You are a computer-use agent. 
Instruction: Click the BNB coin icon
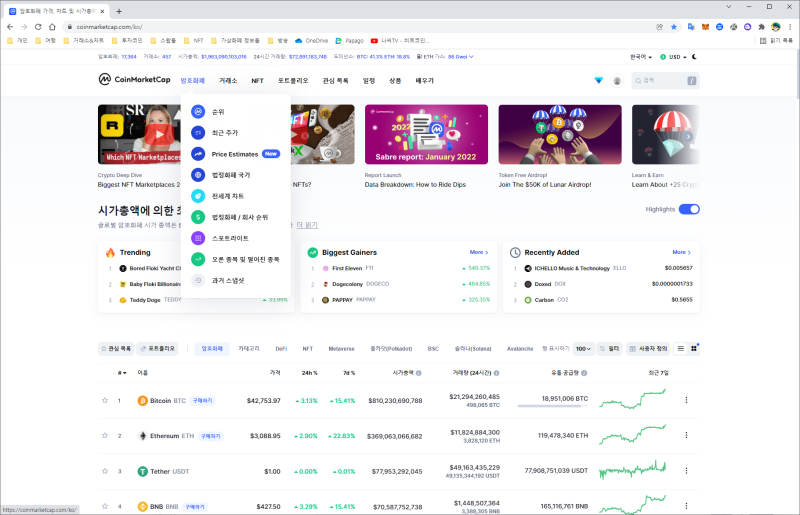[x=143, y=506]
